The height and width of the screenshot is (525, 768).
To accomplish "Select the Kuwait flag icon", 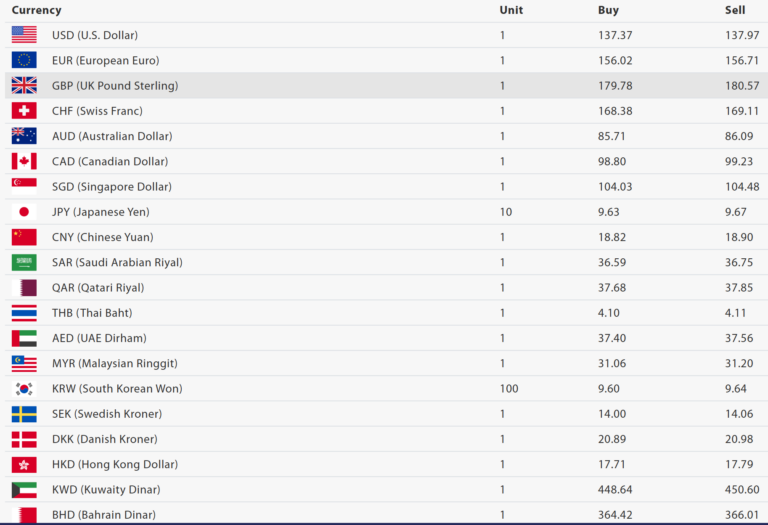I will click(24, 490).
